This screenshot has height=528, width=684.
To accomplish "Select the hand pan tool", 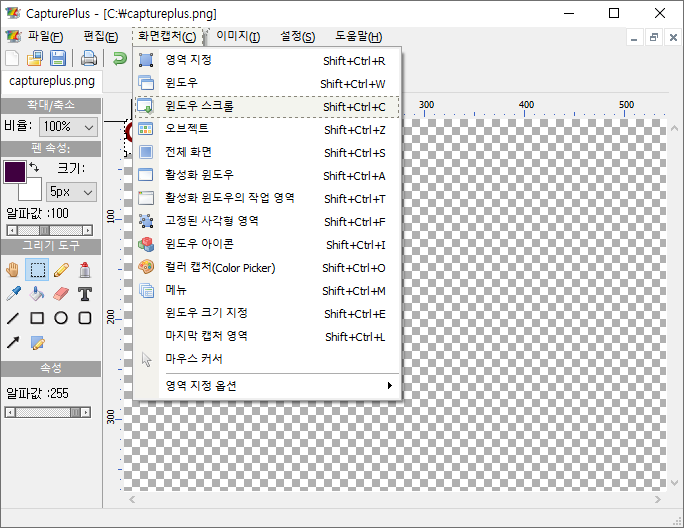I will (13, 269).
